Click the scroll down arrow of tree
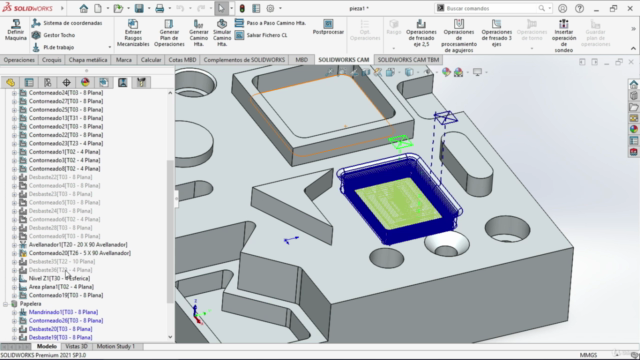 pos(170,337)
